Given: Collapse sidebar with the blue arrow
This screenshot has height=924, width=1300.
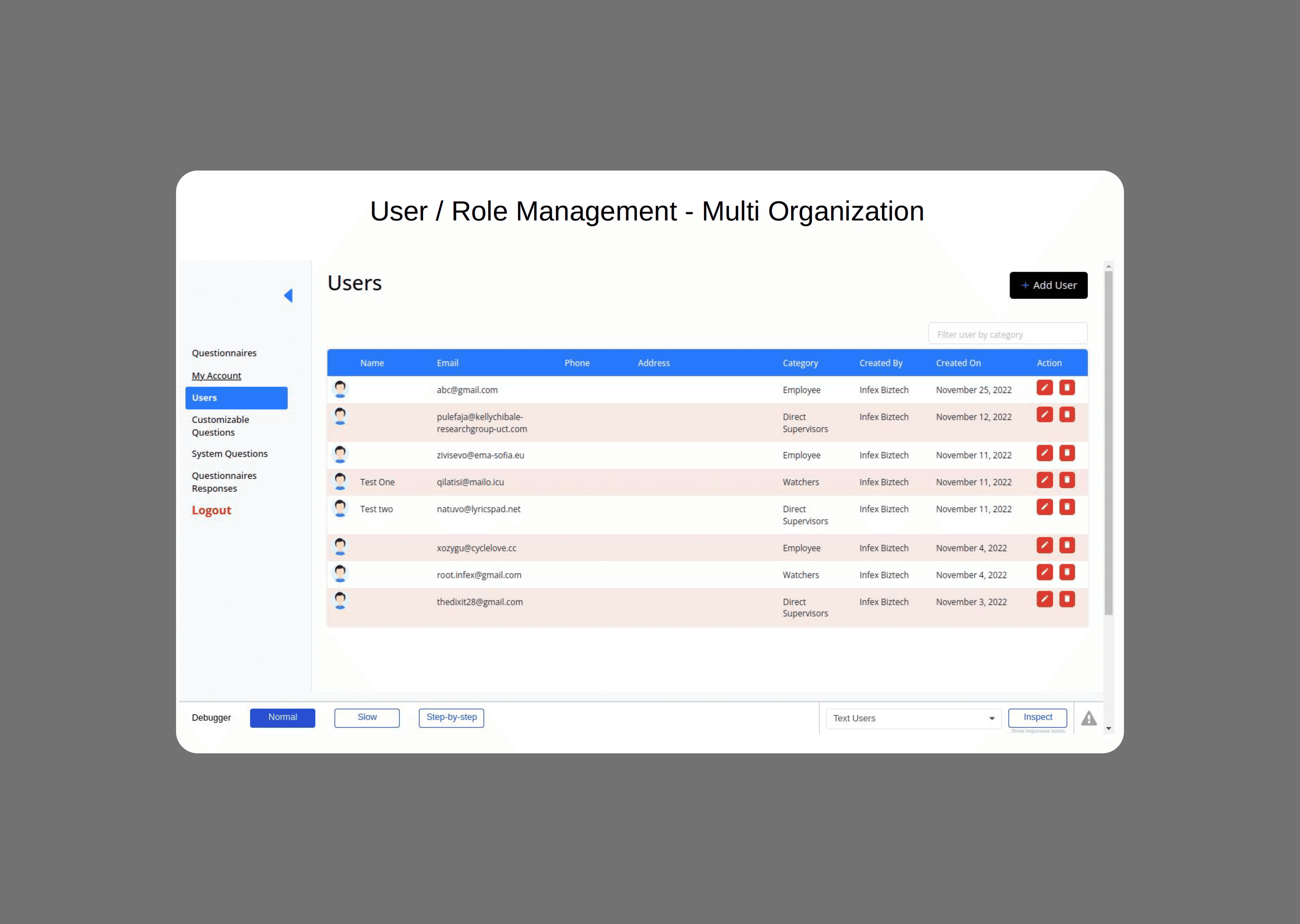Looking at the screenshot, I should click(289, 295).
